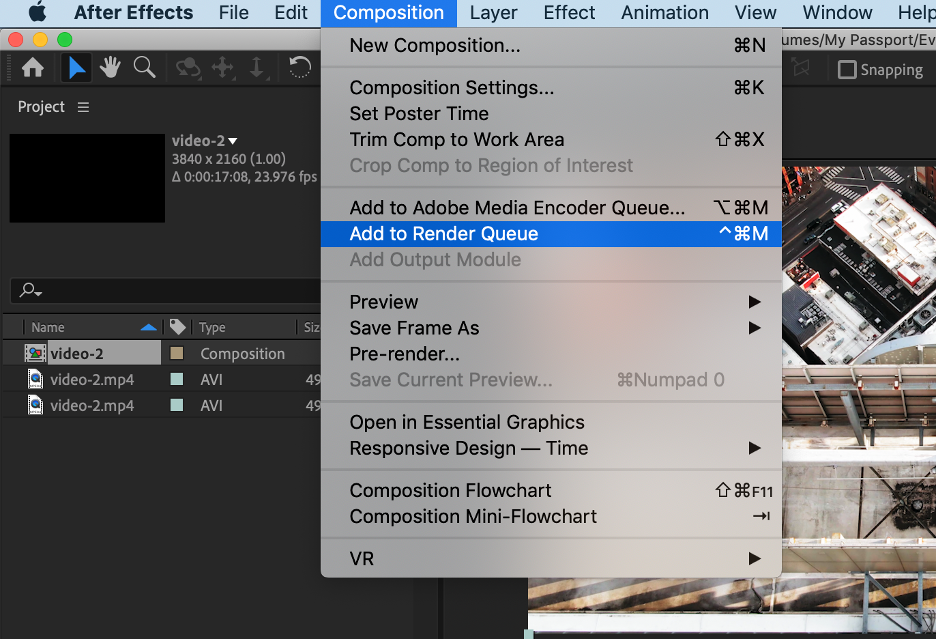Viewport: 936px width, 640px height.
Task: Enable the Snapping checkbox
Action: (847, 70)
